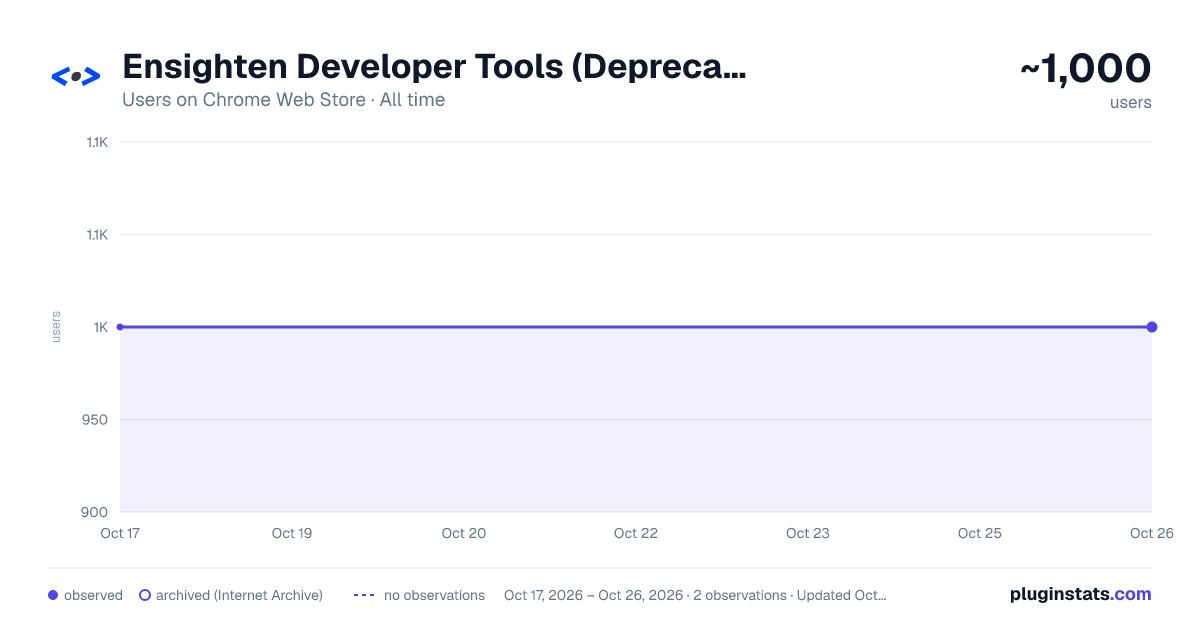
Task: Click 'Users on Chrome Web Store · All time' subtitle
Action: (283, 100)
